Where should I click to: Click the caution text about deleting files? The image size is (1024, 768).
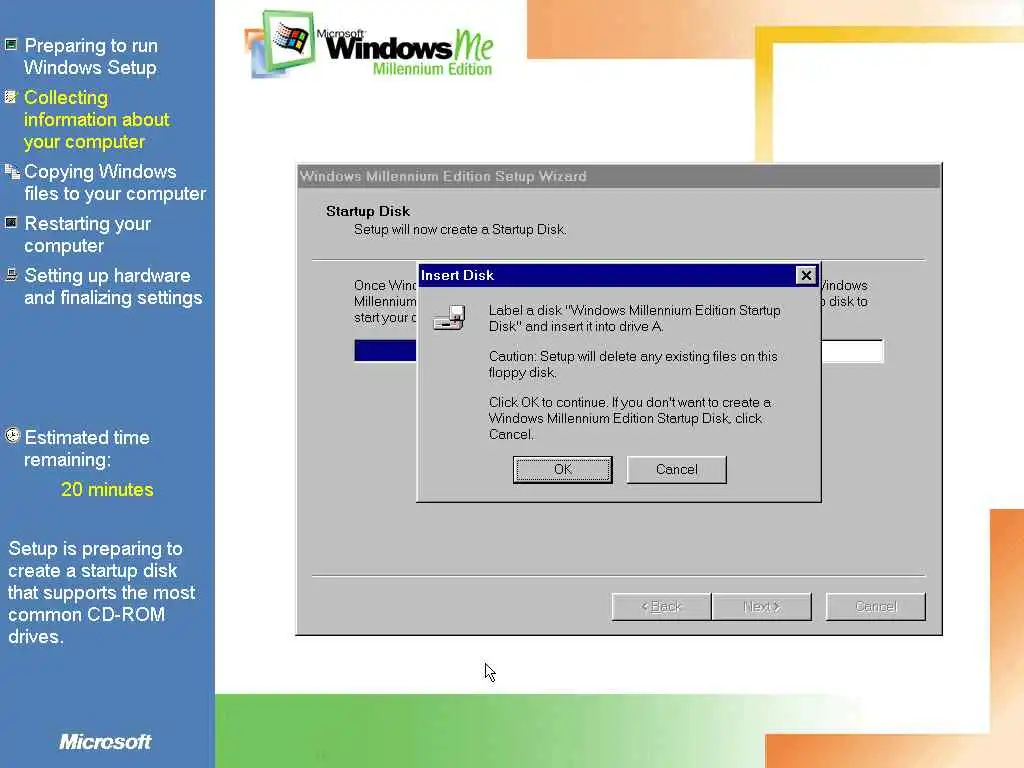(633, 364)
